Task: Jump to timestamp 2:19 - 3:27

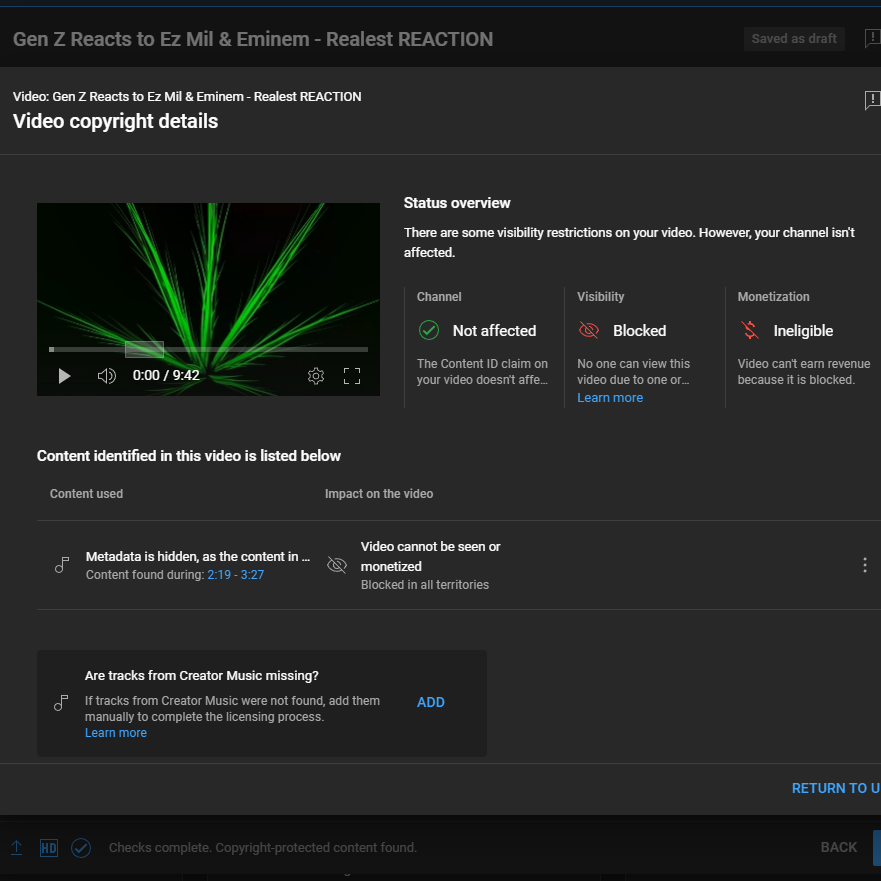Action: [235, 575]
